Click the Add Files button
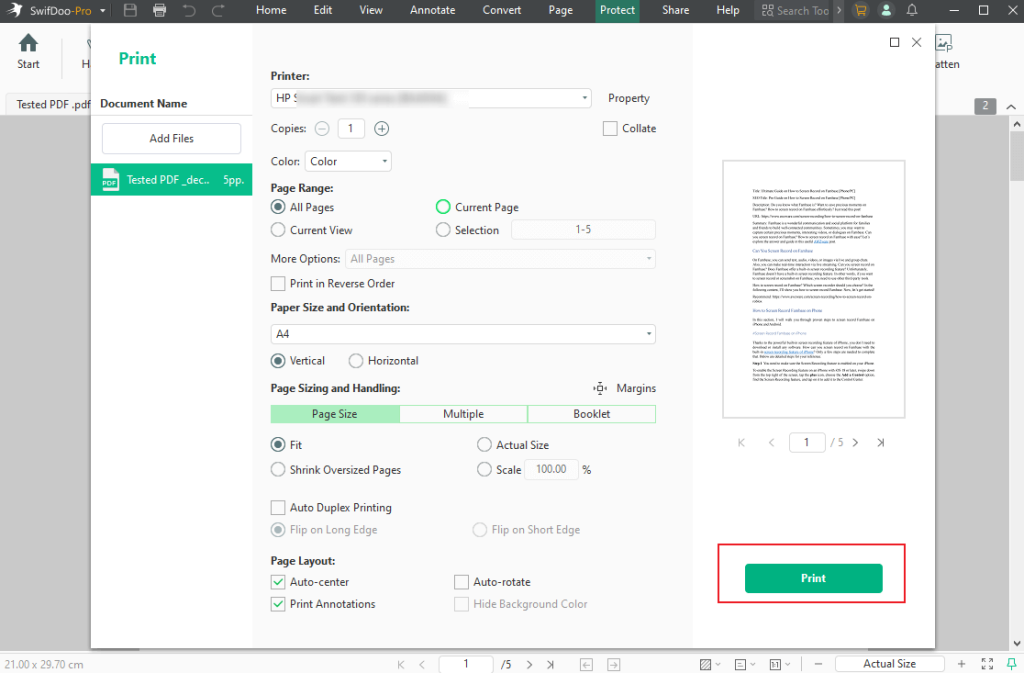Image resolution: width=1024 pixels, height=673 pixels. coord(171,138)
